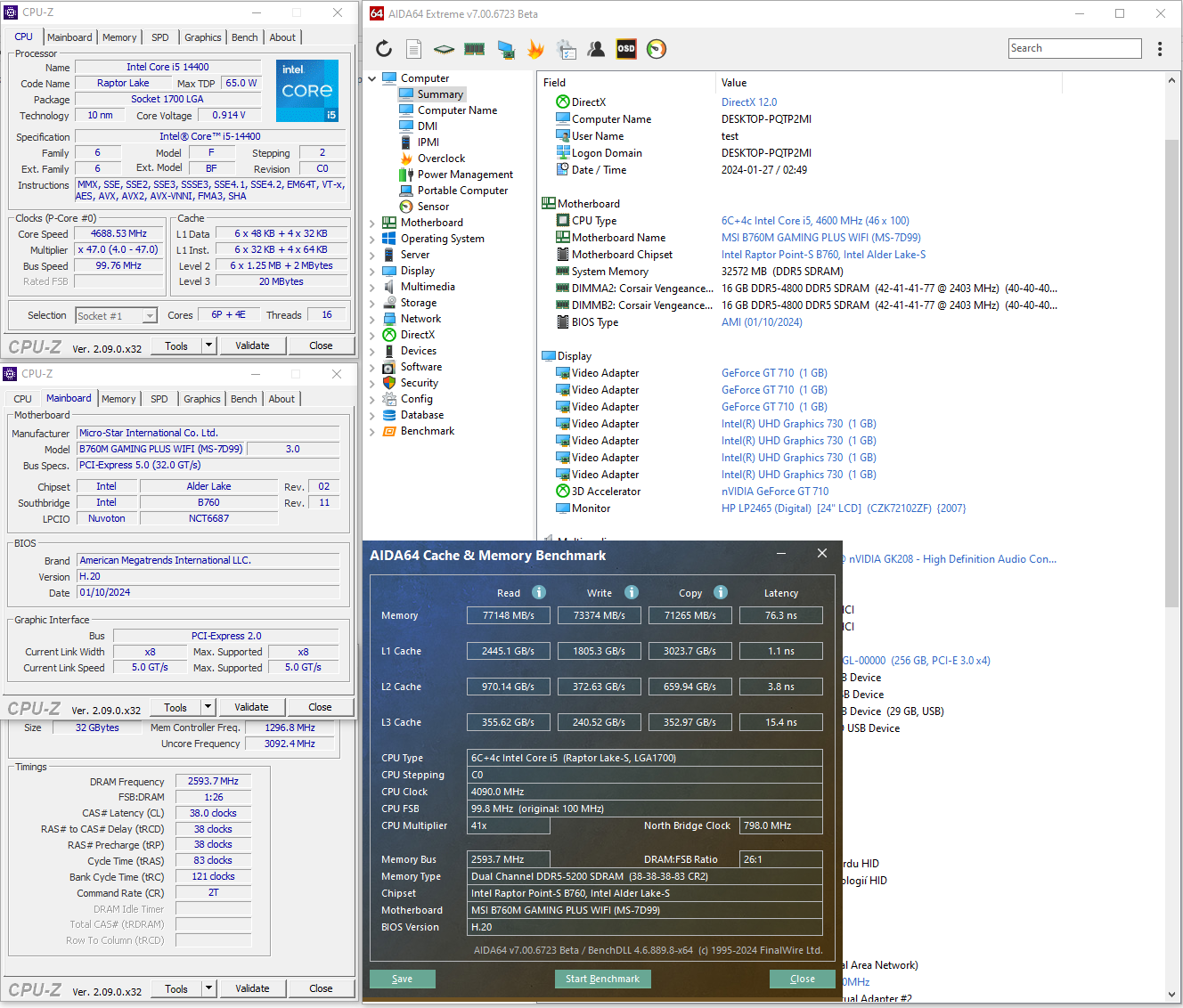Image resolution: width=1183 pixels, height=1008 pixels.
Task: Expand the Storage tree node
Action: click(x=372, y=303)
